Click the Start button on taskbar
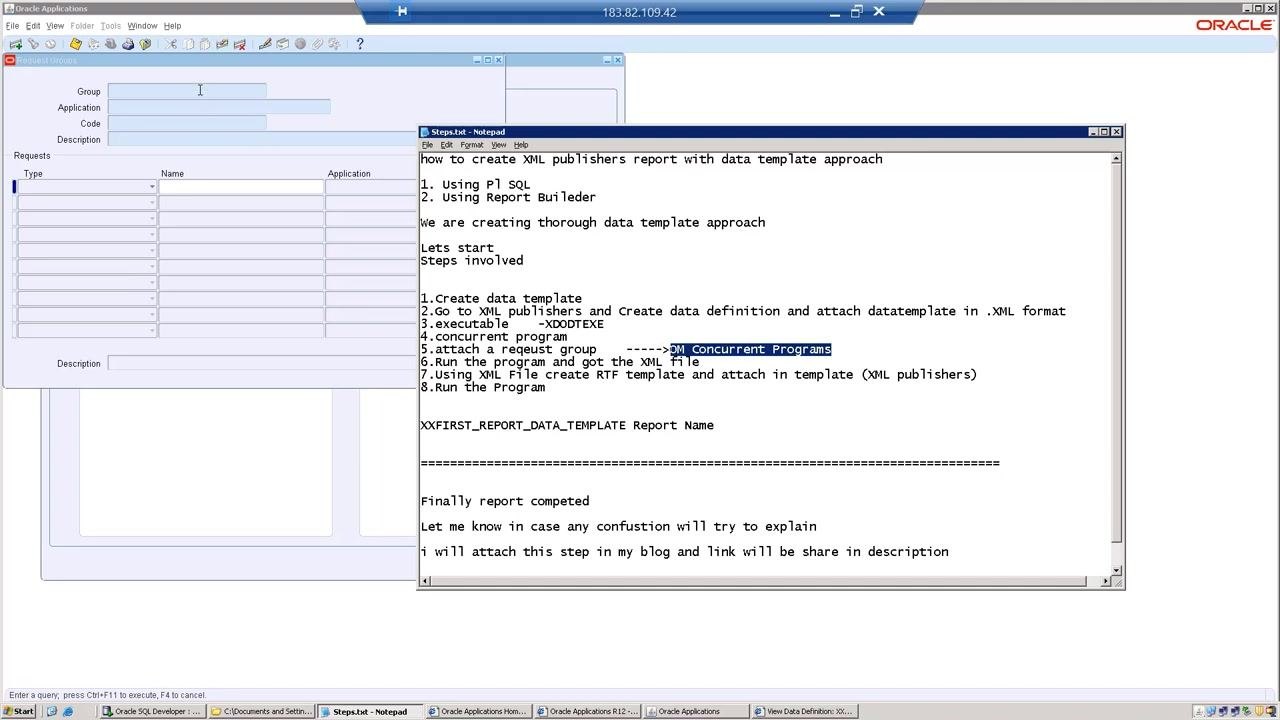Image resolution: width=1280 pixels, height=720 pixels. pyautogui.click(x=19, y=711)
